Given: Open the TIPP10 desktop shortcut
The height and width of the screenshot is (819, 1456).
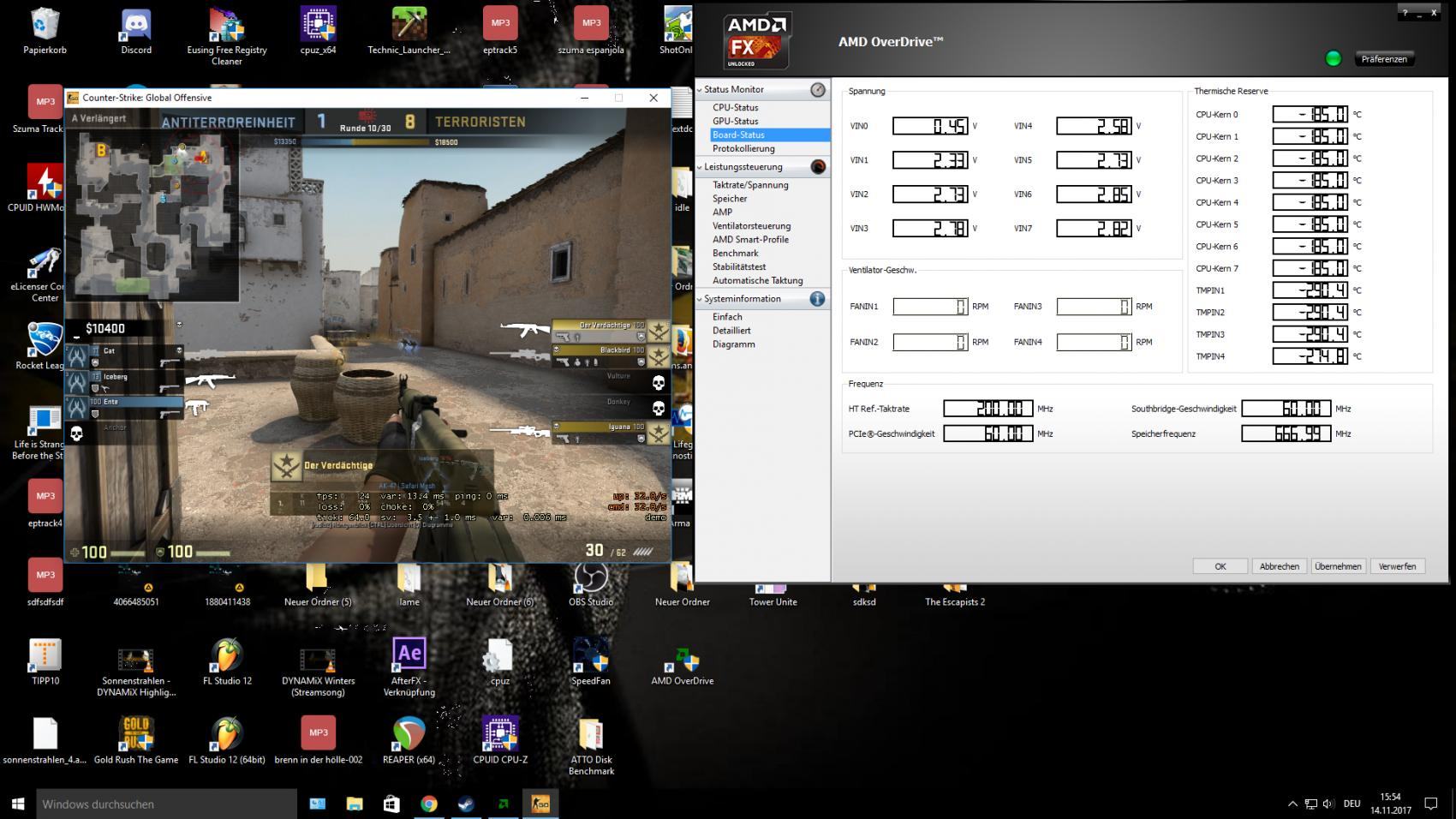Looking at the screenshot, I should click(x=45, y=662).
